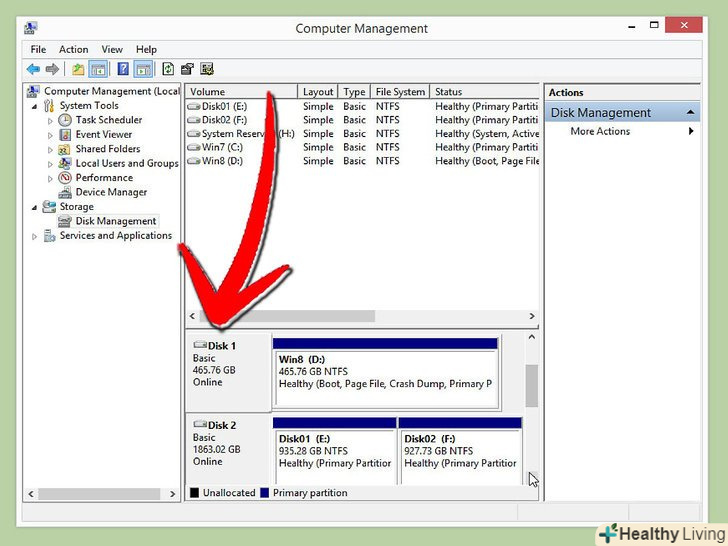
Task: Sort by the Layout column header
Action: 318,92
